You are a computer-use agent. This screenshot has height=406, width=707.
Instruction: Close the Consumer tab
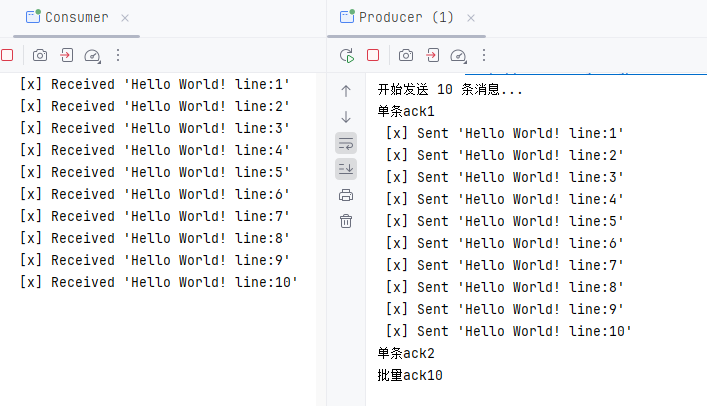coord(125,18)
